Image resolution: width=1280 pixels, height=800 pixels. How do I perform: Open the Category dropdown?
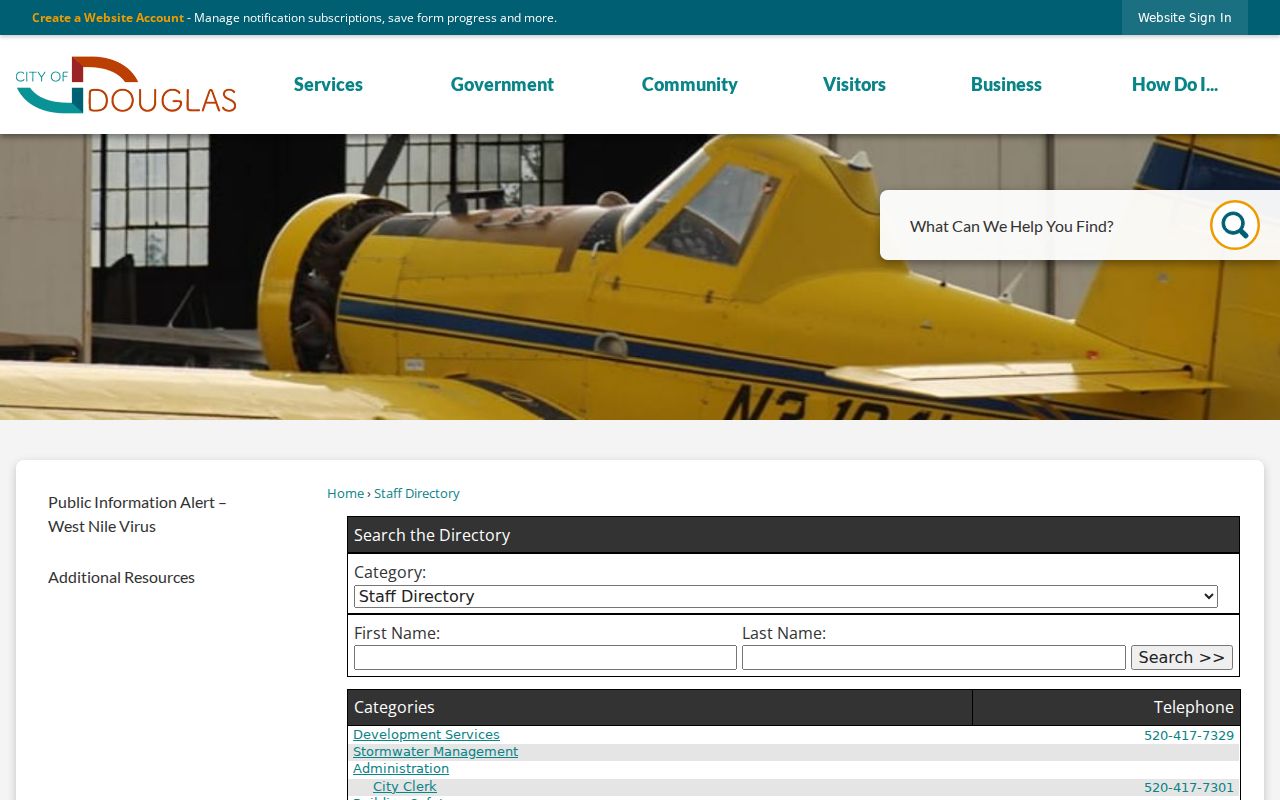point(785,596)
